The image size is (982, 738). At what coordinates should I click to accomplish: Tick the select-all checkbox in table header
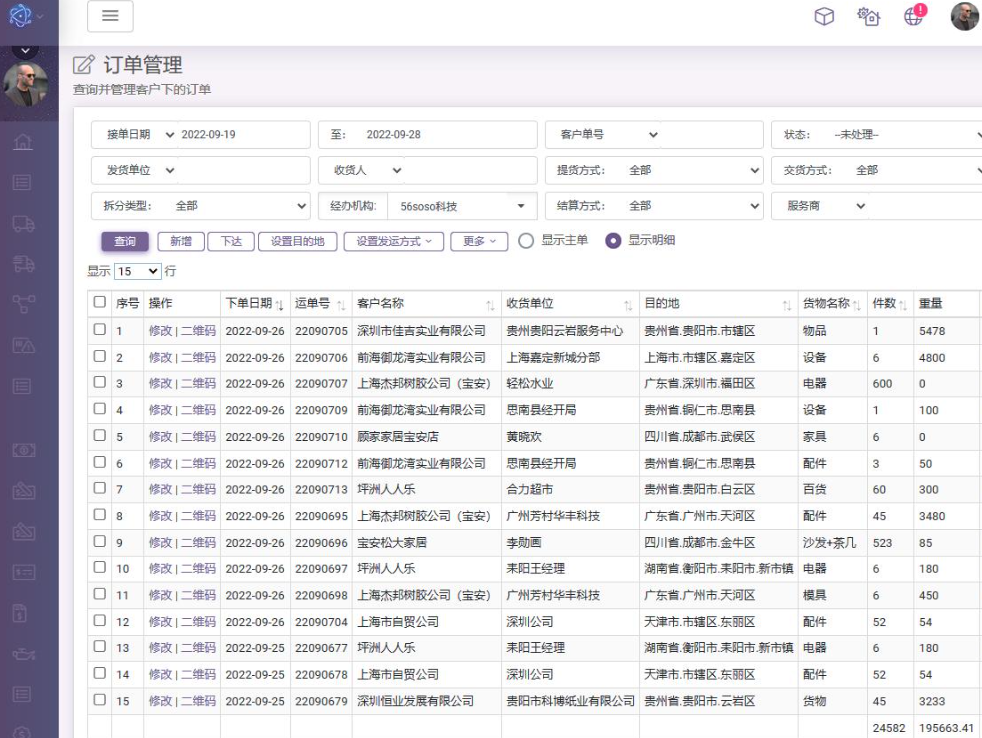100,302
